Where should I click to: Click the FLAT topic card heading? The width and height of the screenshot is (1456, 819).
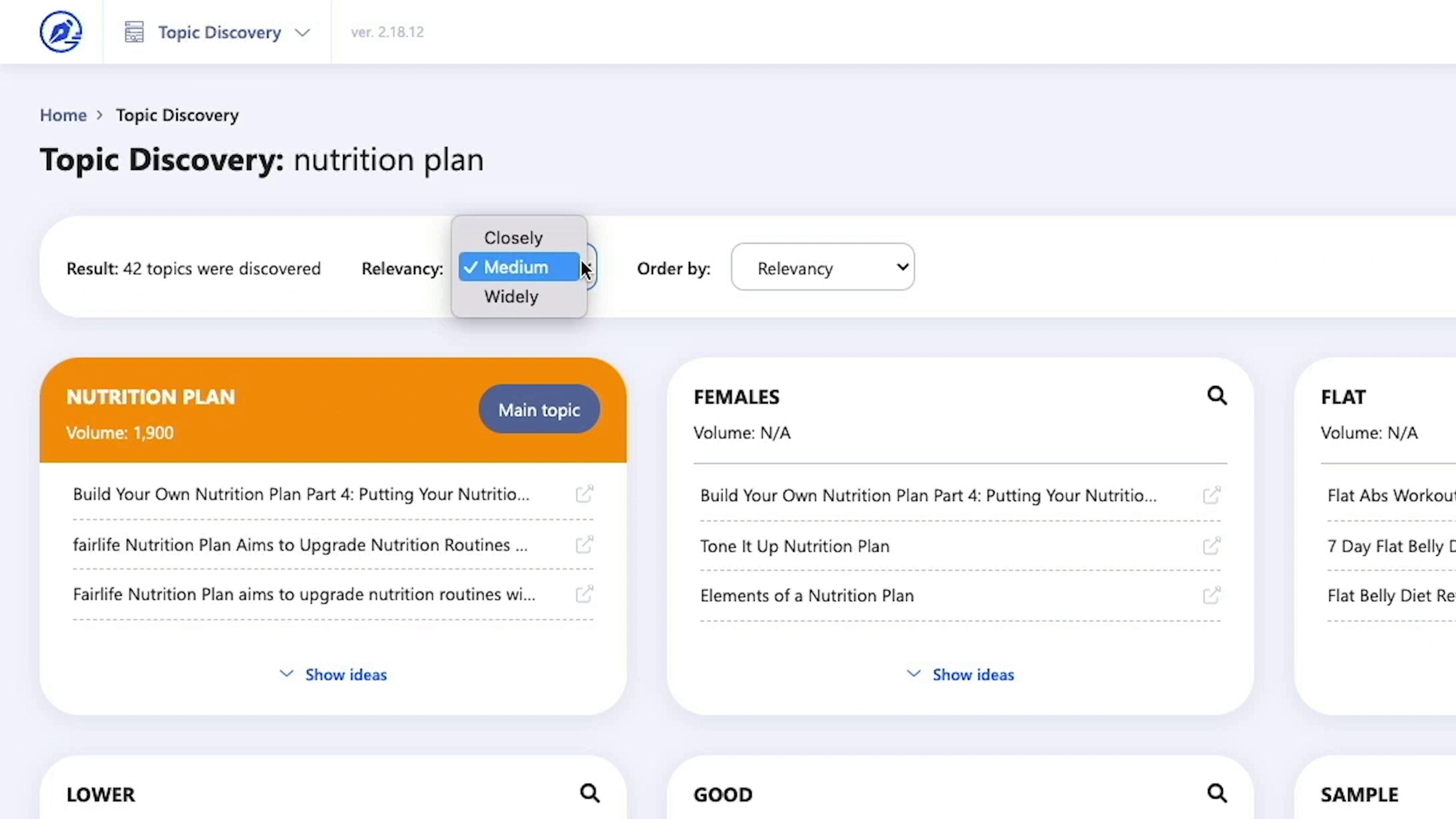(1343, 397)
